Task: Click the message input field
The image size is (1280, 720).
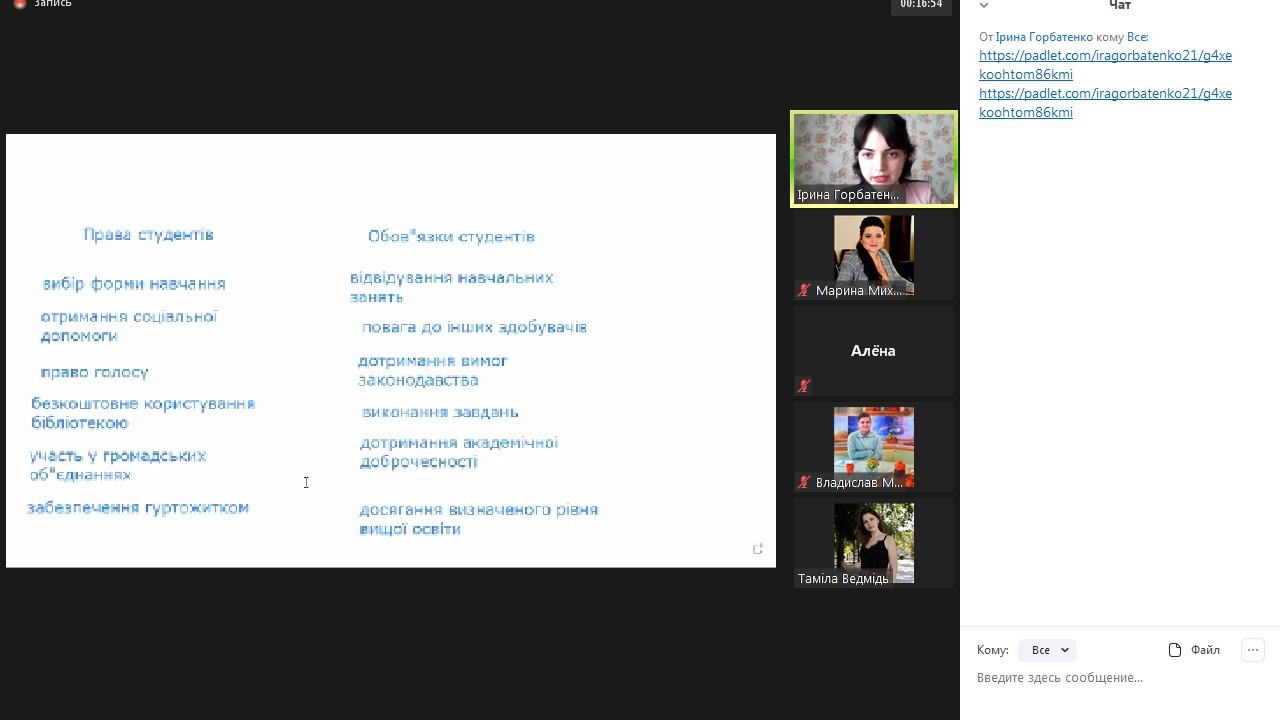Action: click(1110, 678)
